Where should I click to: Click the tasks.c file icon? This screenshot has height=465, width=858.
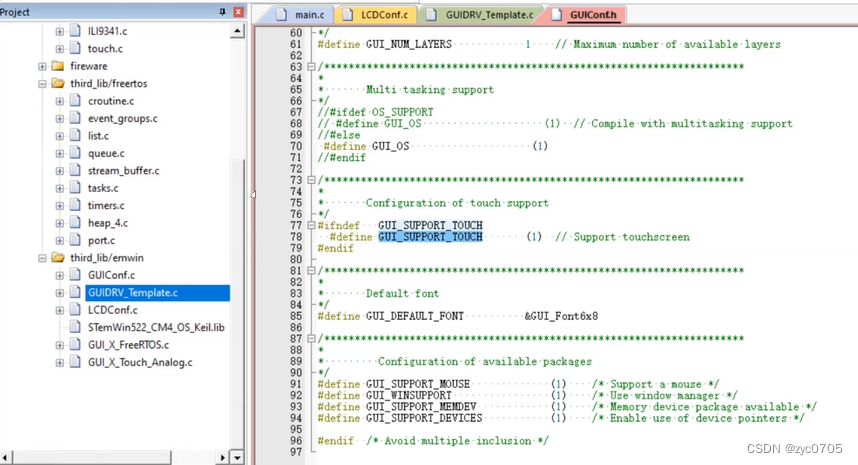pos(75,188)
